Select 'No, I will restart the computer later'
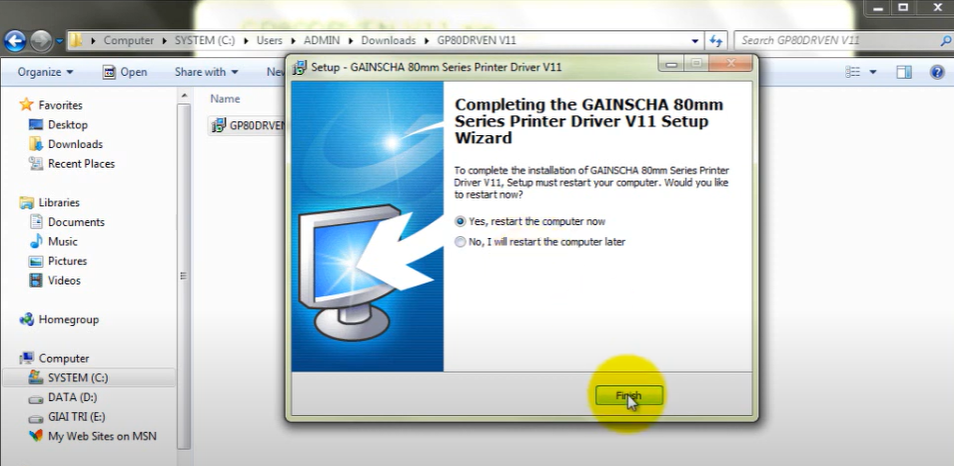The width and height of the screenshot is (954, 466). [540, 242]
